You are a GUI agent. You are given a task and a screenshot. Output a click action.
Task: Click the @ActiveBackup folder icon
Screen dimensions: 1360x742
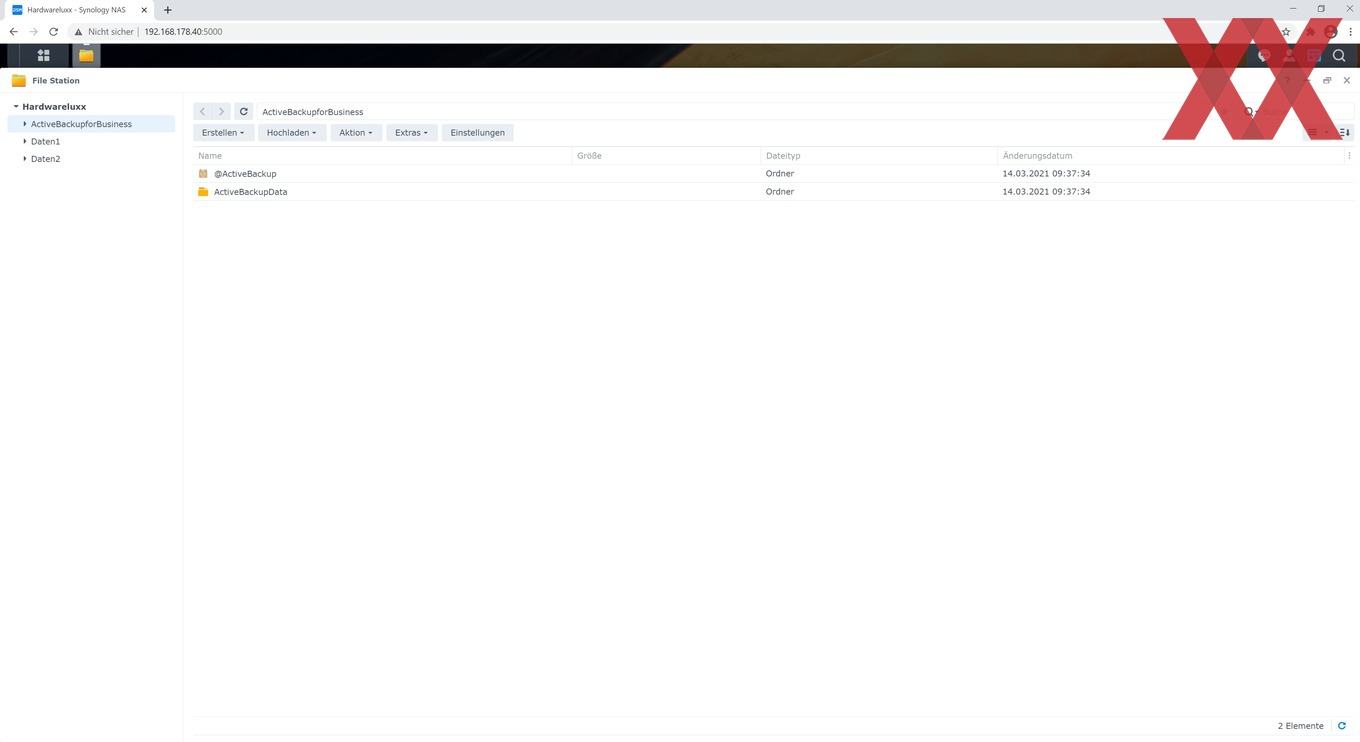point(203,174)
